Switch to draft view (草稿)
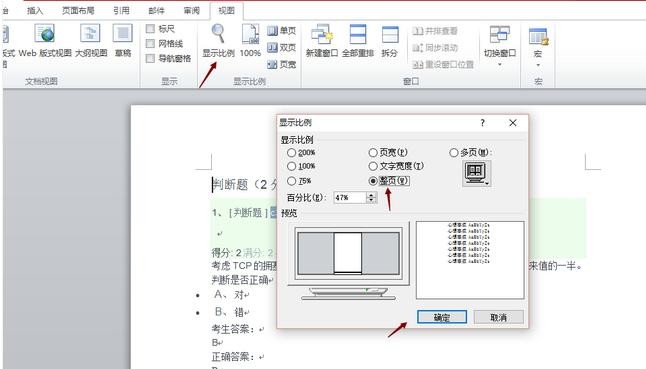The height and width of the screenshot is (369, 646). pyautogui.click(x=123, y=40)
